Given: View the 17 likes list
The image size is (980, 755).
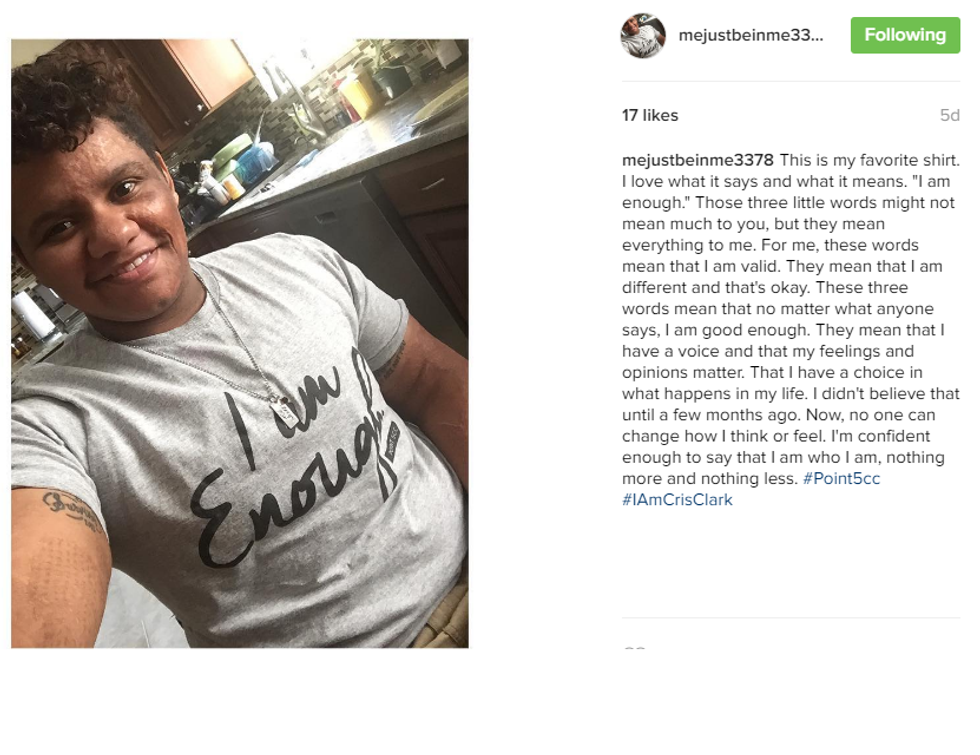Looking at the screenshot, I should [650, 116].
